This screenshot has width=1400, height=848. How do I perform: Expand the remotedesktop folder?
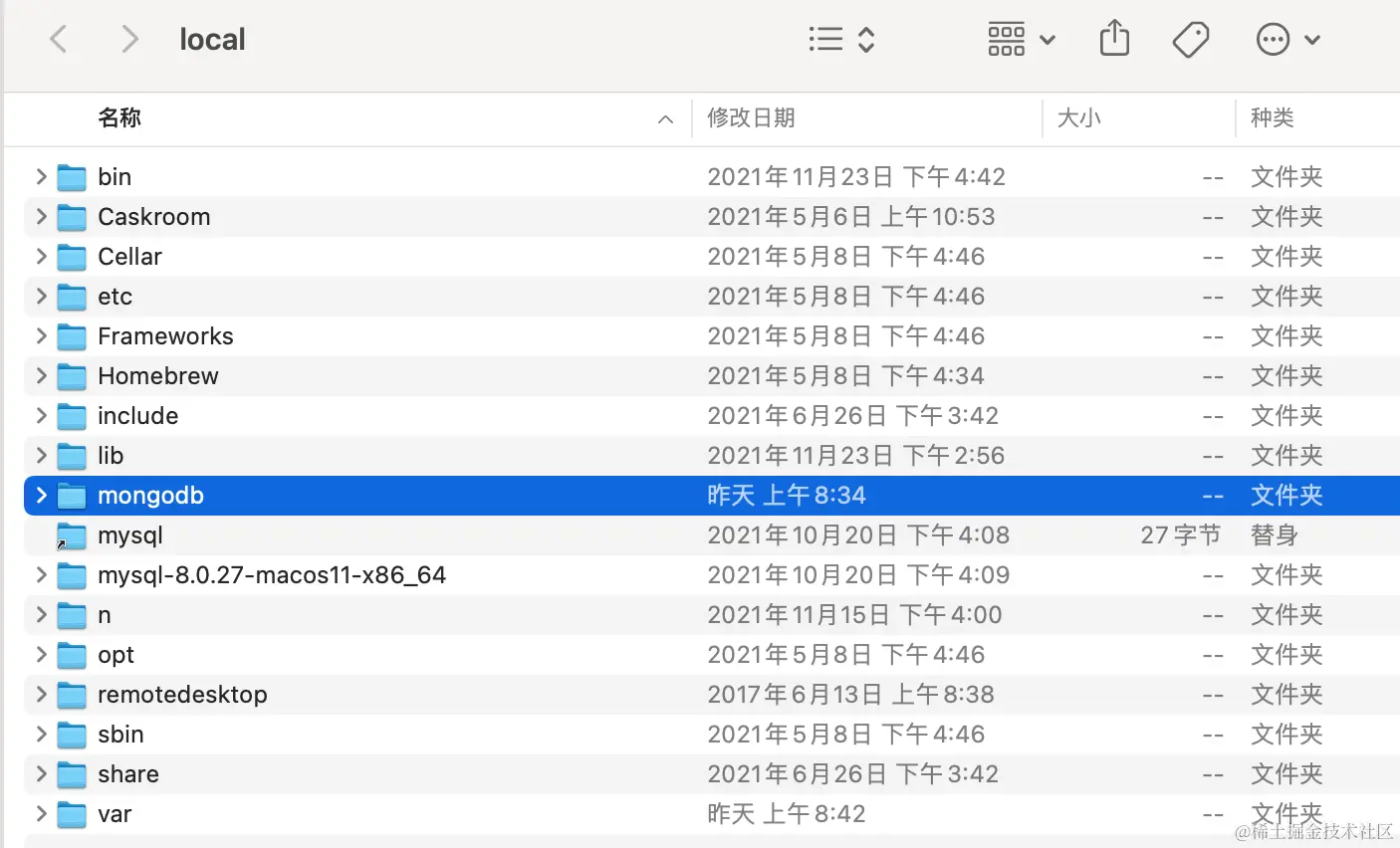[x=41, y=695]
